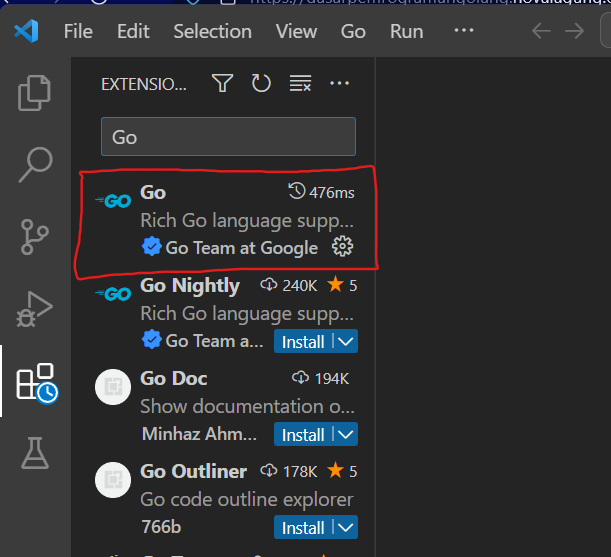Refresh the extensions list

point(261,83)
